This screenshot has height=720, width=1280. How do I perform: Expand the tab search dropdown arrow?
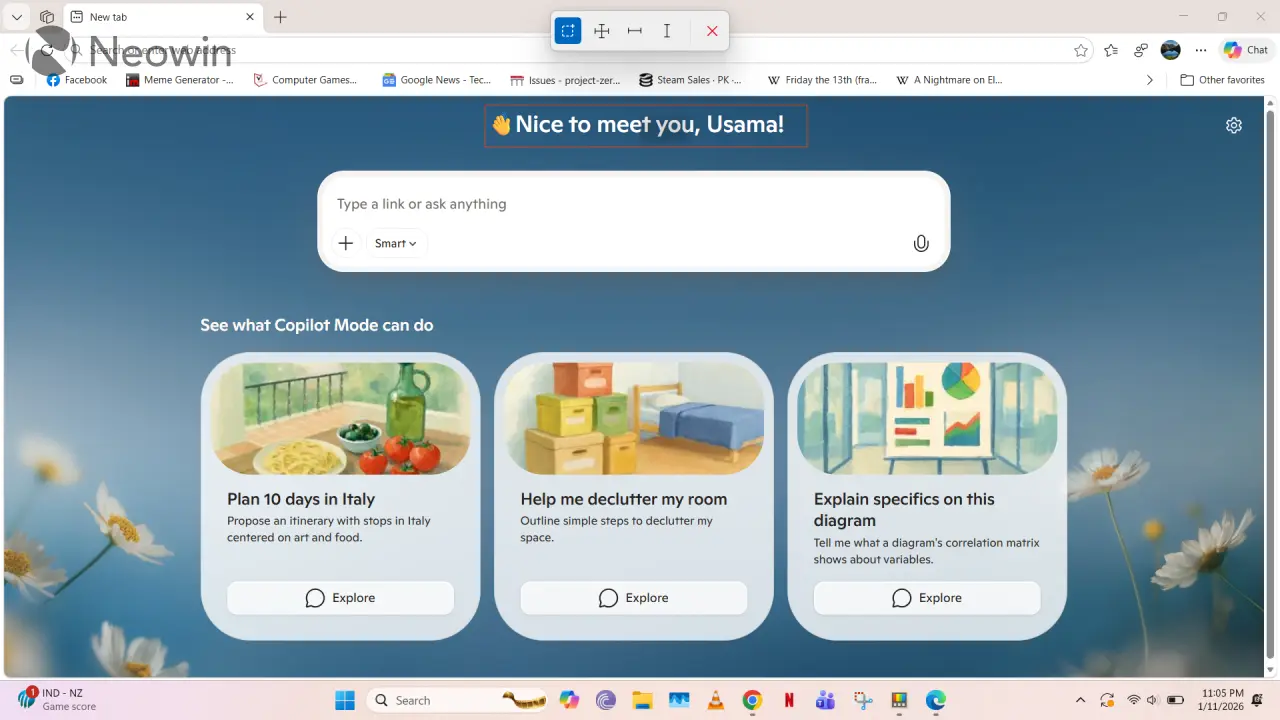click(x=17, y=17)
